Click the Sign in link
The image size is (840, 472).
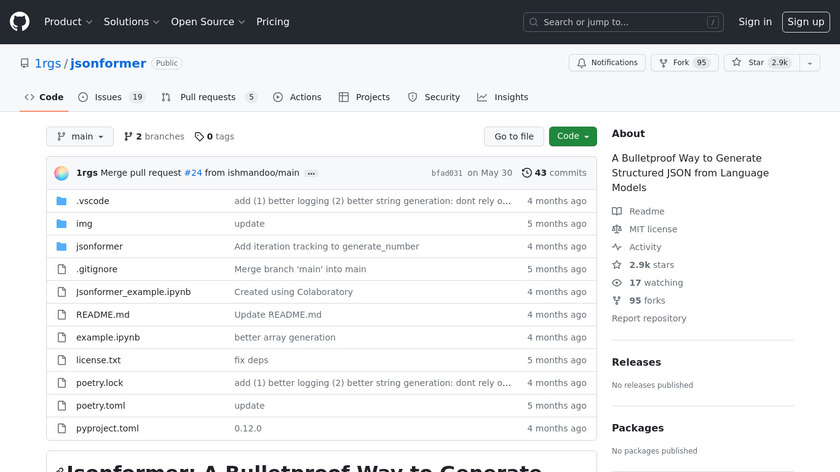[755, 22]
